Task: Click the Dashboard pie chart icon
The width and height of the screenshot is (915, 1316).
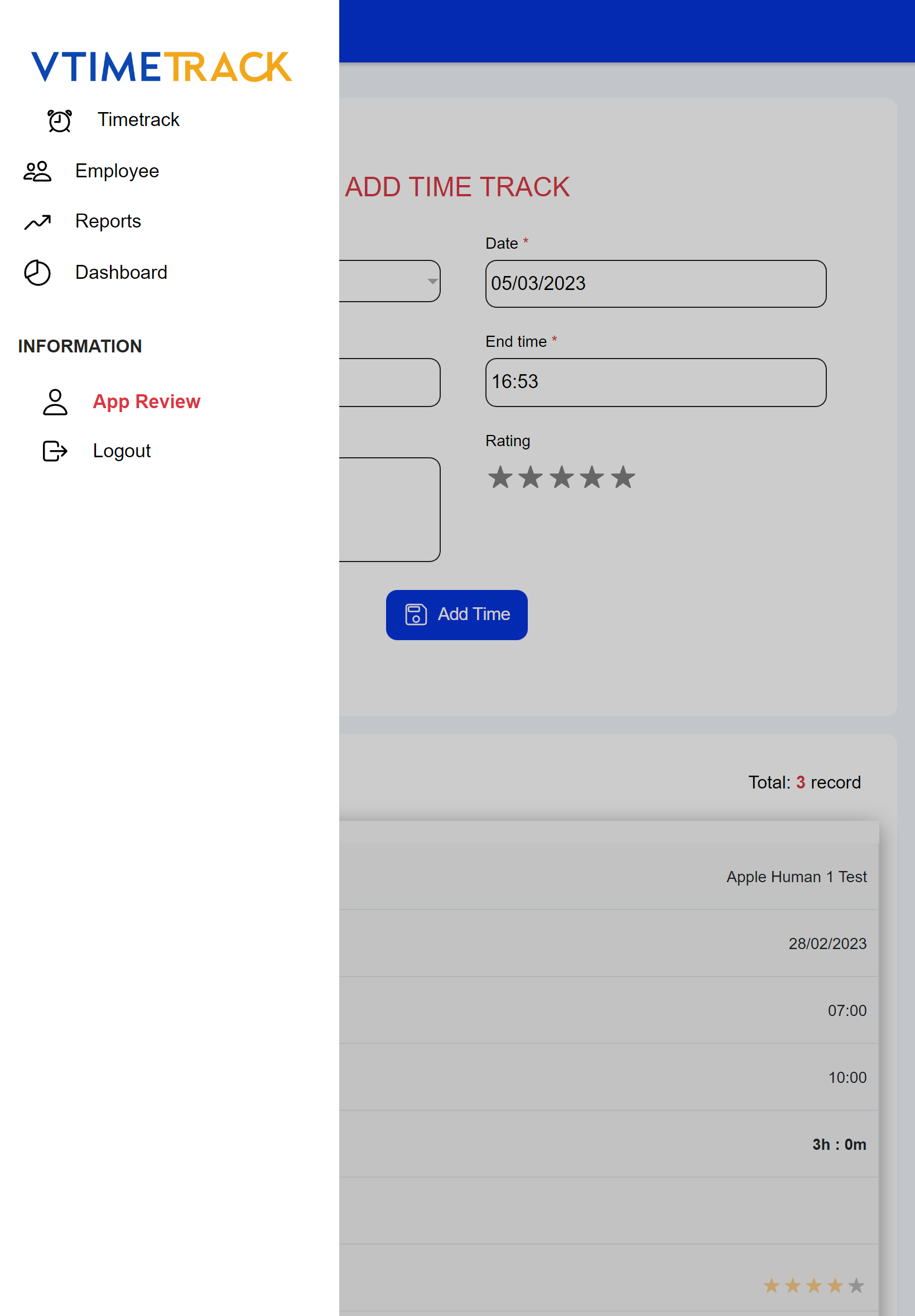Action: 37,272
